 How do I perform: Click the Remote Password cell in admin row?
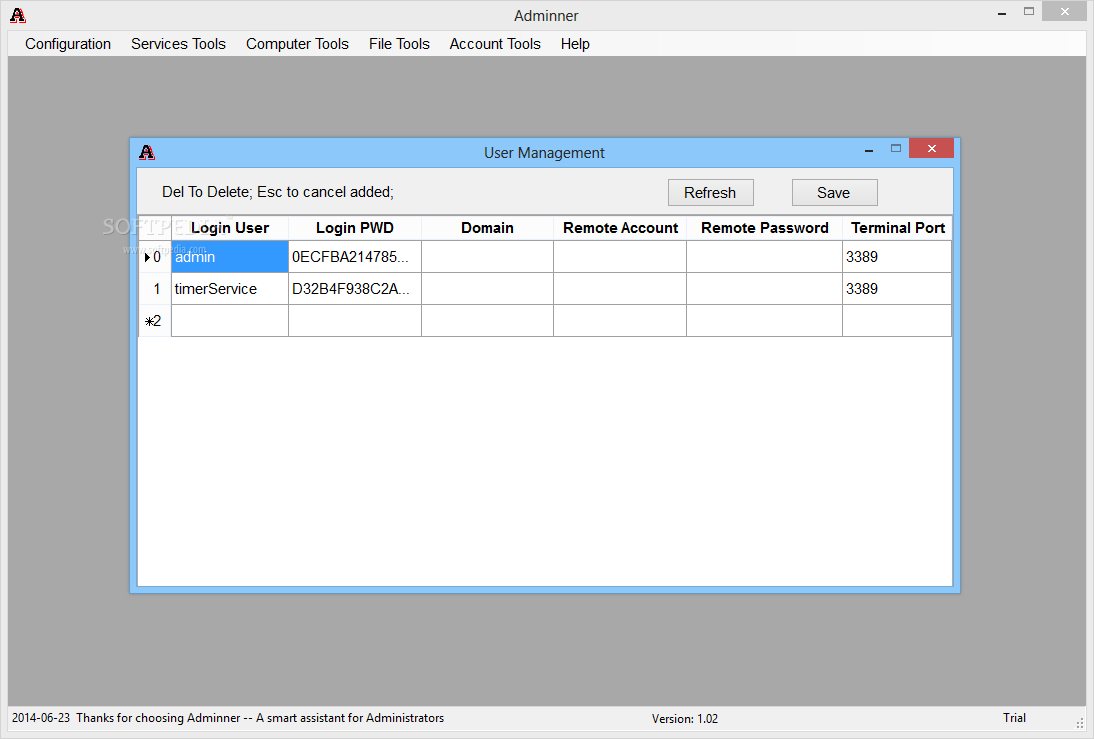pyautogui.click(x=765, y=257)
